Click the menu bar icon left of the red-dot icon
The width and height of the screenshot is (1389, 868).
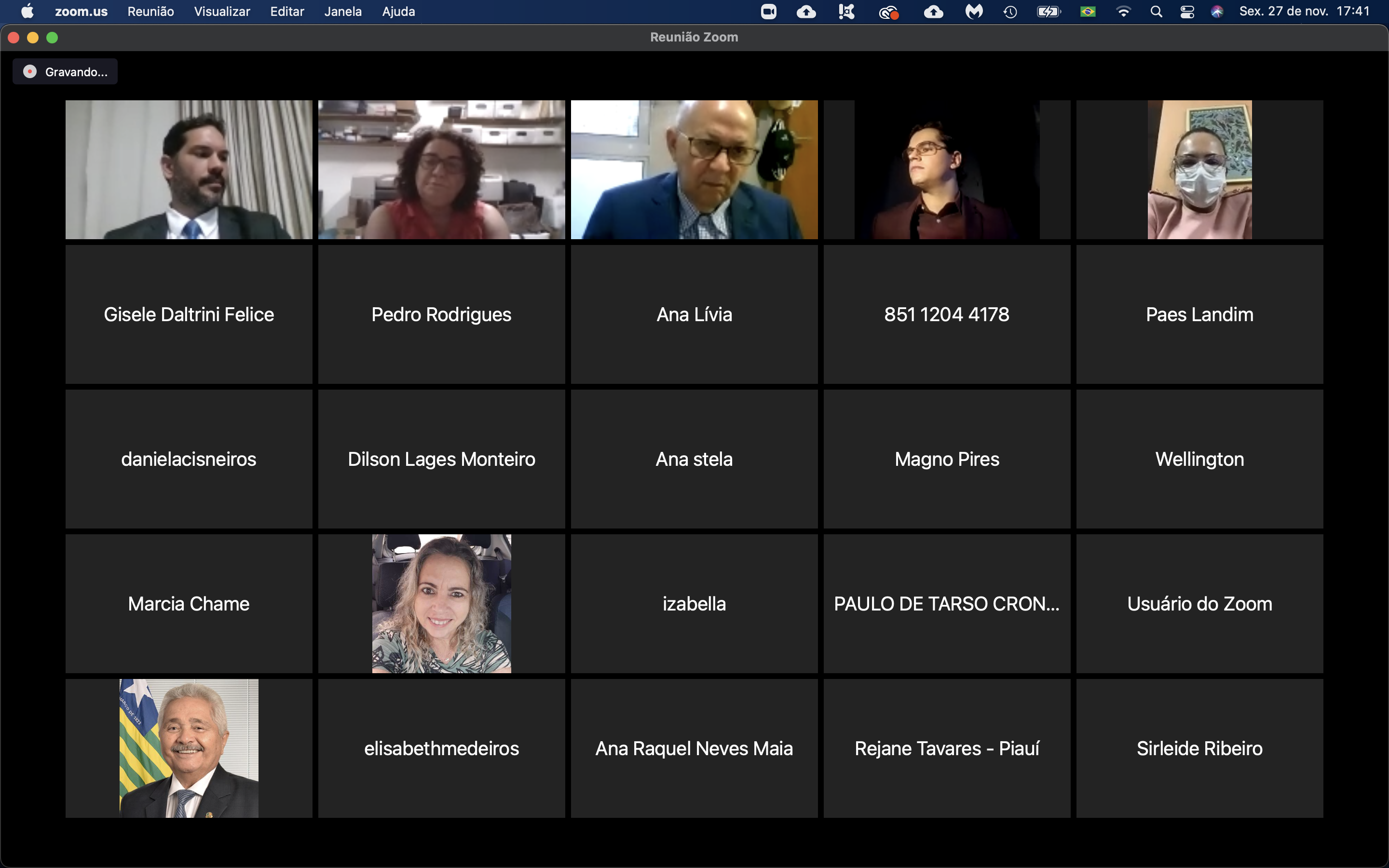846,12
